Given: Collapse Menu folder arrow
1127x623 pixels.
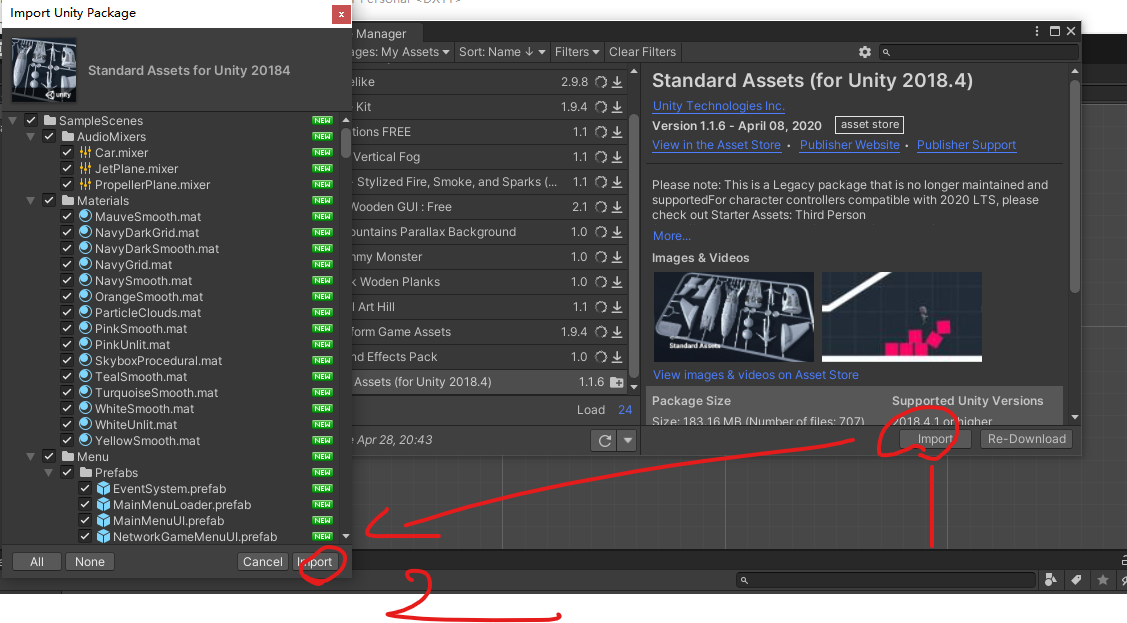Looking at the screenshot, I should 31,456.
